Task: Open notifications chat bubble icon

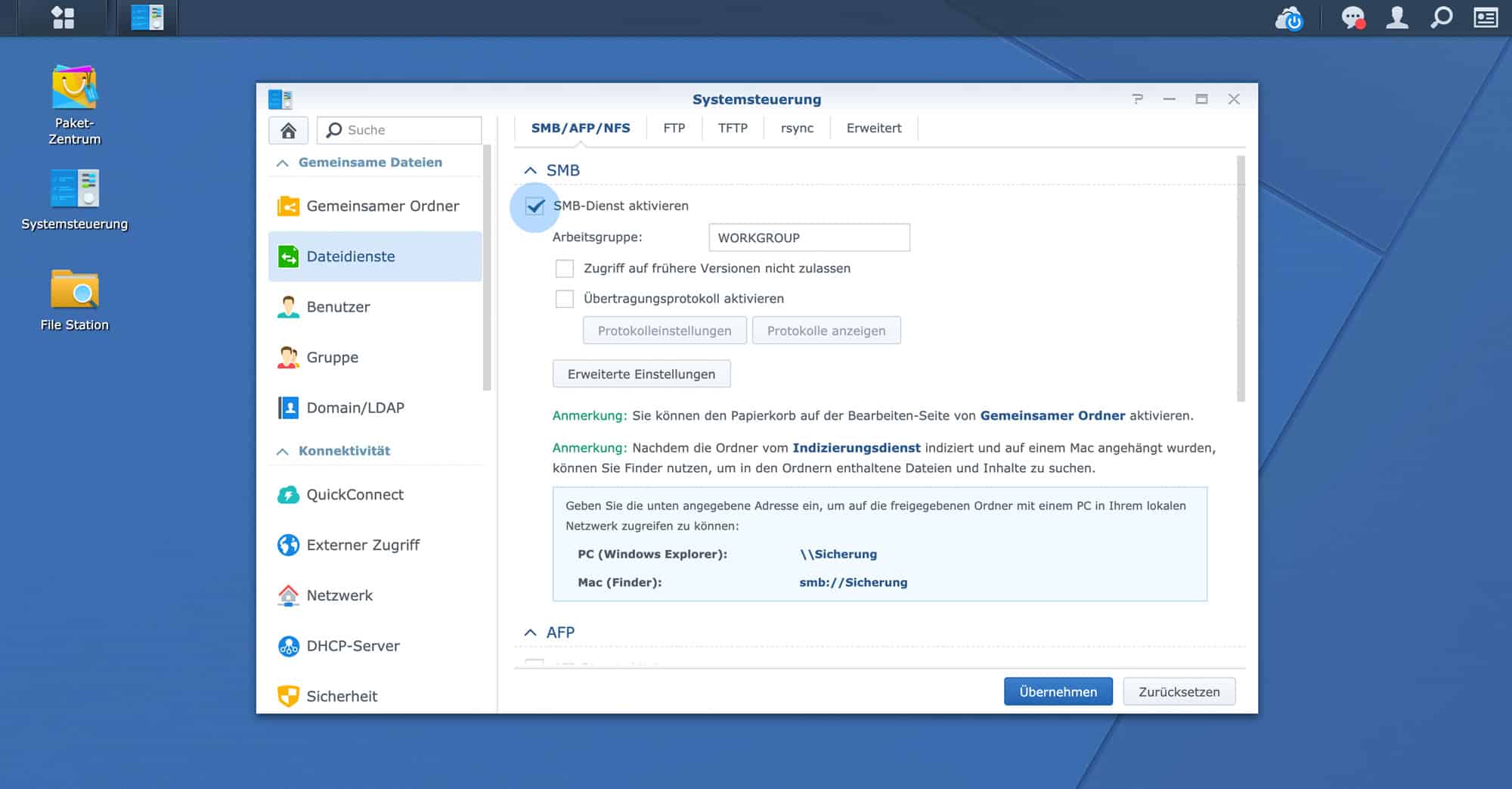Action: 1352,17
